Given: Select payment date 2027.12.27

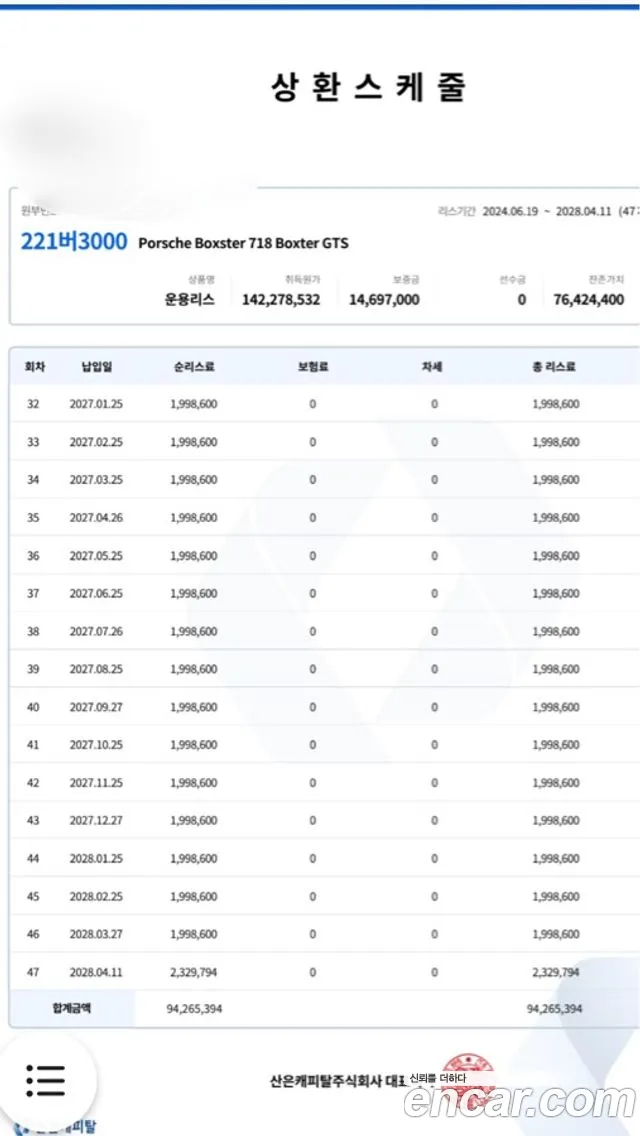Looking at the screenshot, I should 96,821.
